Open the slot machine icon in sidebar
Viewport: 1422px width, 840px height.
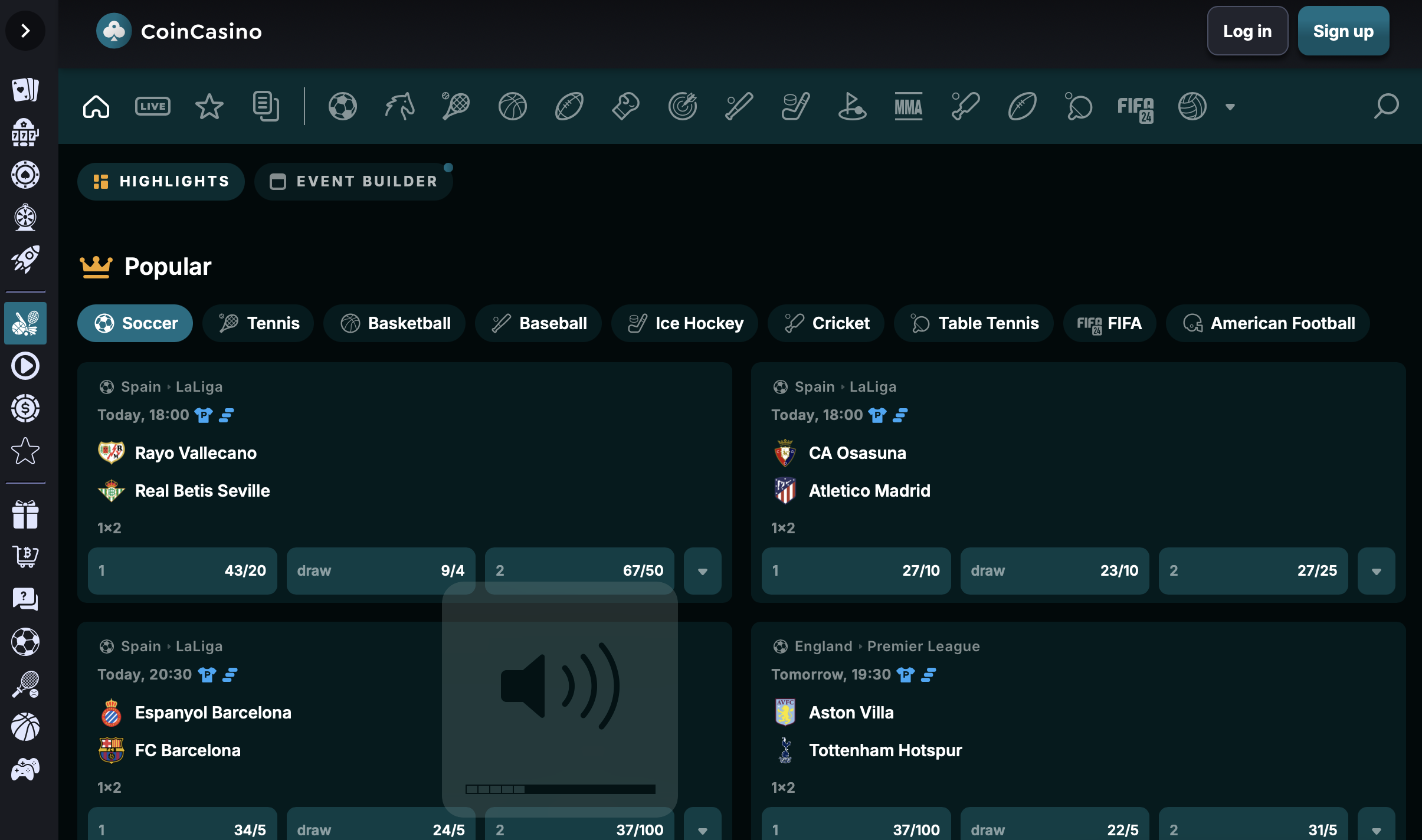pyautogui.click(x=25, y=132)
